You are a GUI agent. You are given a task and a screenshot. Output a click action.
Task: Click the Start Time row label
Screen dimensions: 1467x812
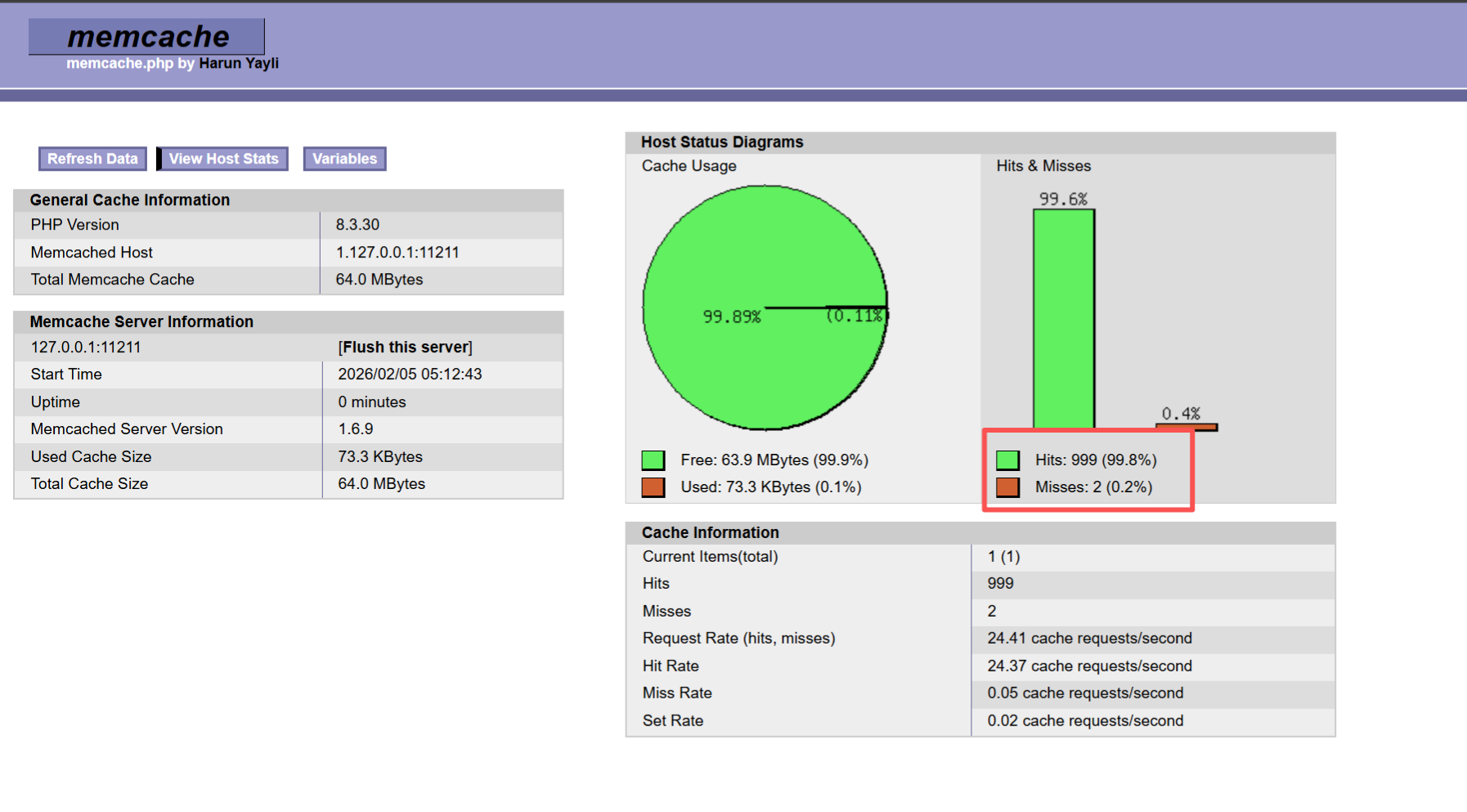(66, 375)
